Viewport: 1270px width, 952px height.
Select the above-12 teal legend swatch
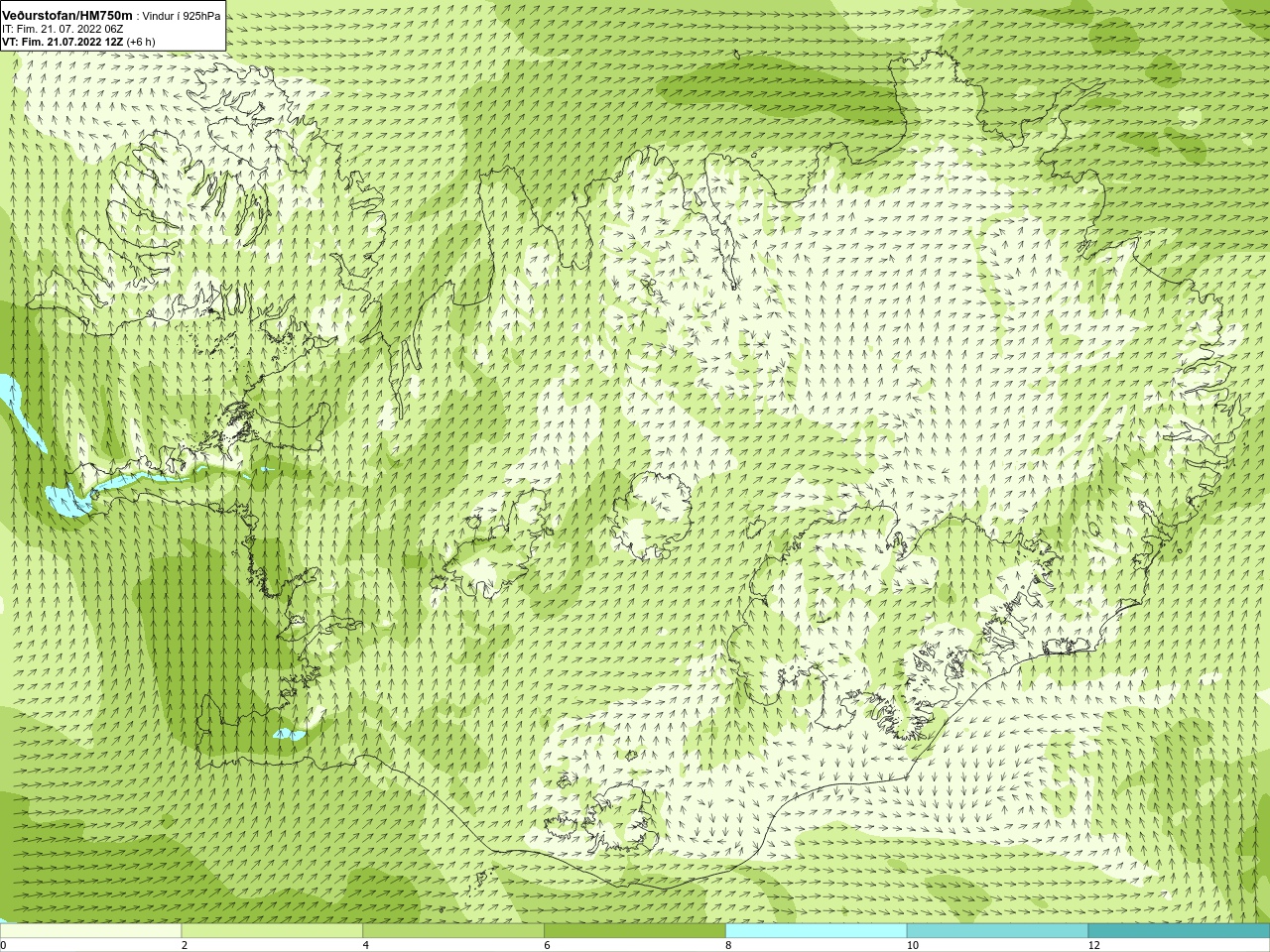tap(1179, 931)
